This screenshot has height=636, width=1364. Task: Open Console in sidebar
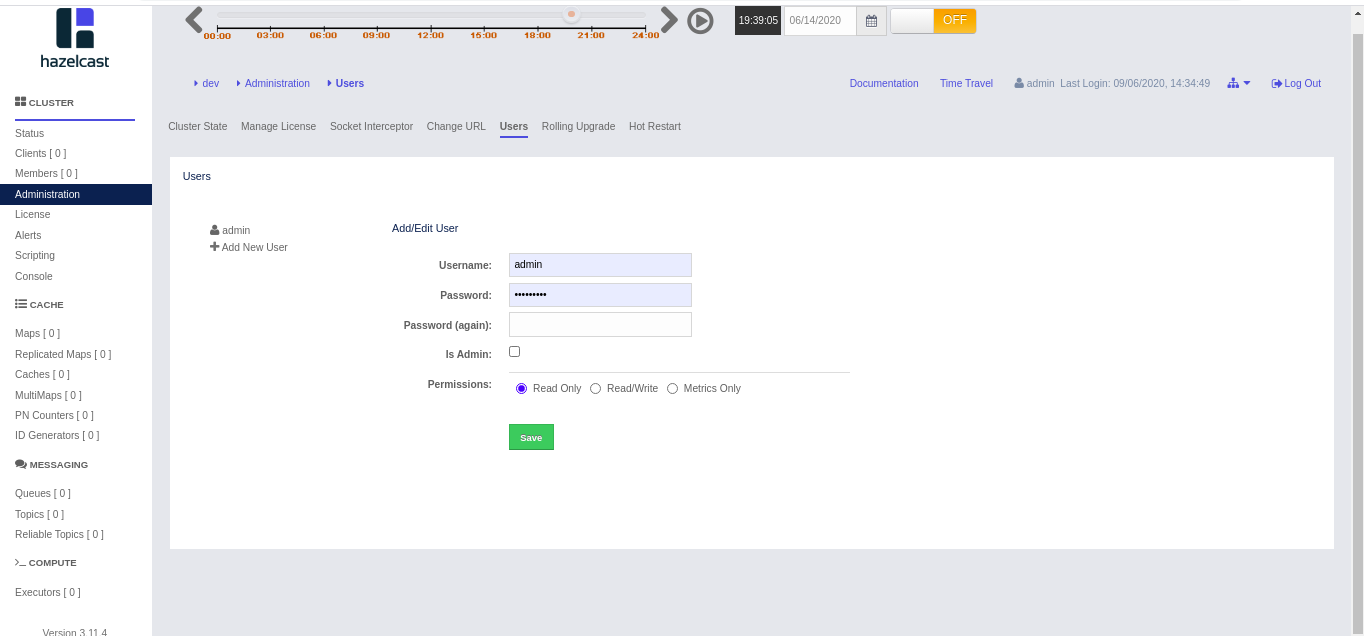(x=34, y=276)
